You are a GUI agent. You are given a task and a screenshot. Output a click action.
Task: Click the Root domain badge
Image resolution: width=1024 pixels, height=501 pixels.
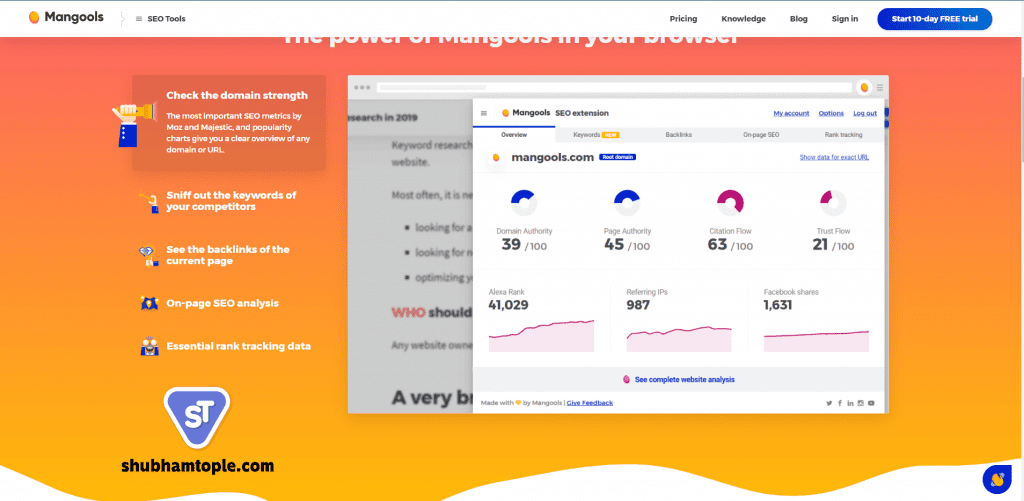(x=617, y=157)
